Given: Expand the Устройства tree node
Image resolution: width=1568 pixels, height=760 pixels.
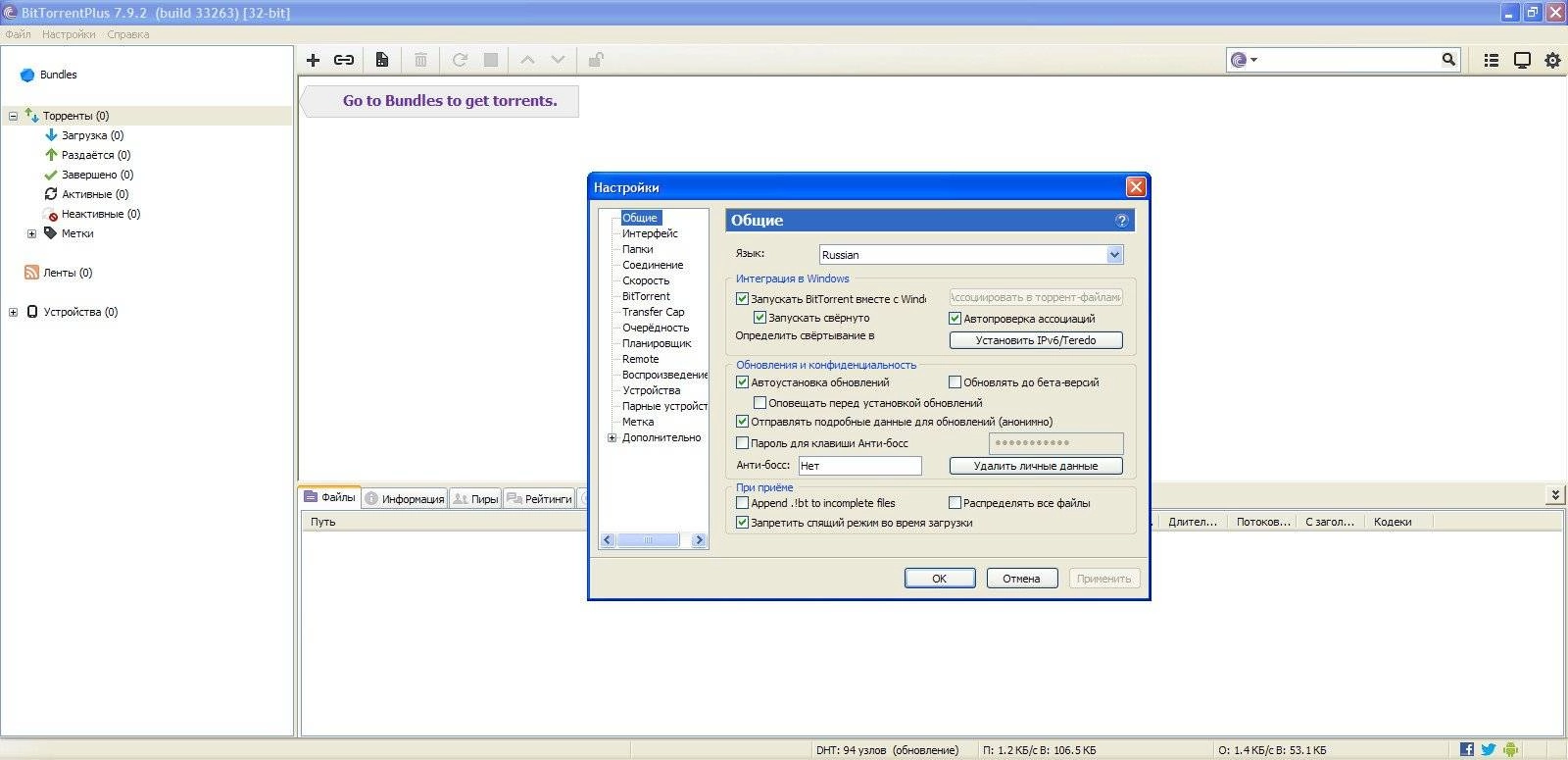Looking at the screenshot, I should click(x=13, y=312).
